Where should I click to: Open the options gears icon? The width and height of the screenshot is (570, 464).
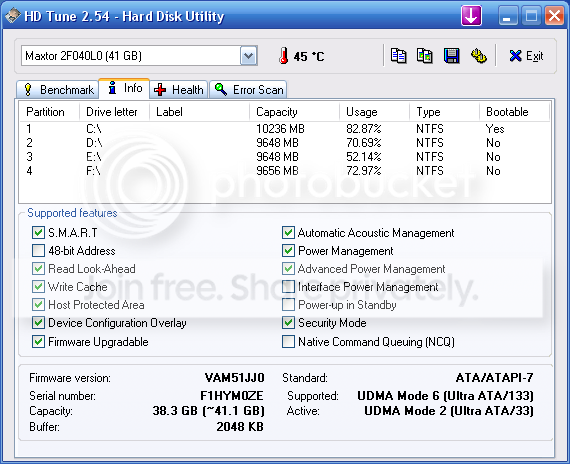click(479, 56)
